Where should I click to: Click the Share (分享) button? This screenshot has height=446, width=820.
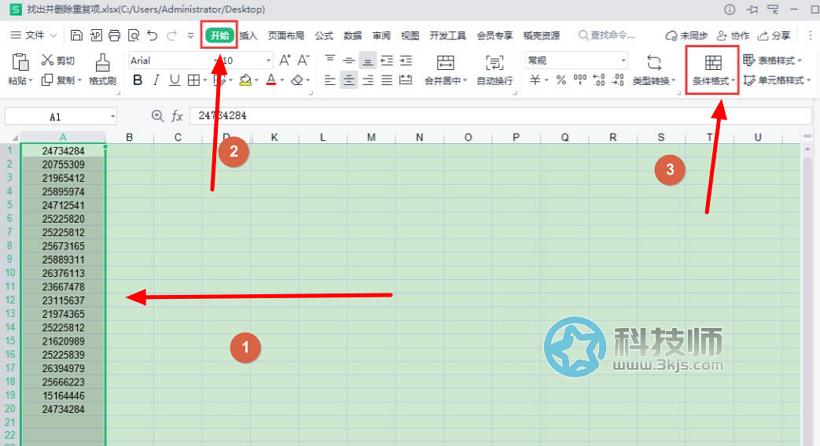pos(773,36)
